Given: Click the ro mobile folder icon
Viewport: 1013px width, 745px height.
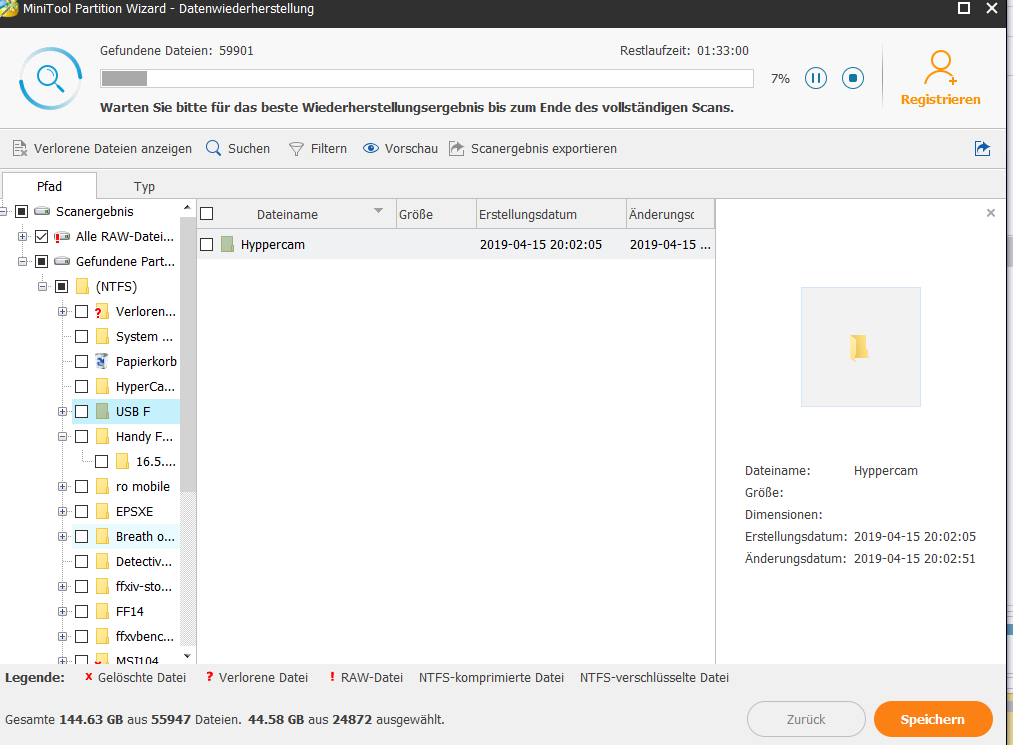Looking at the screenshot, I should [x=102, y=487].
